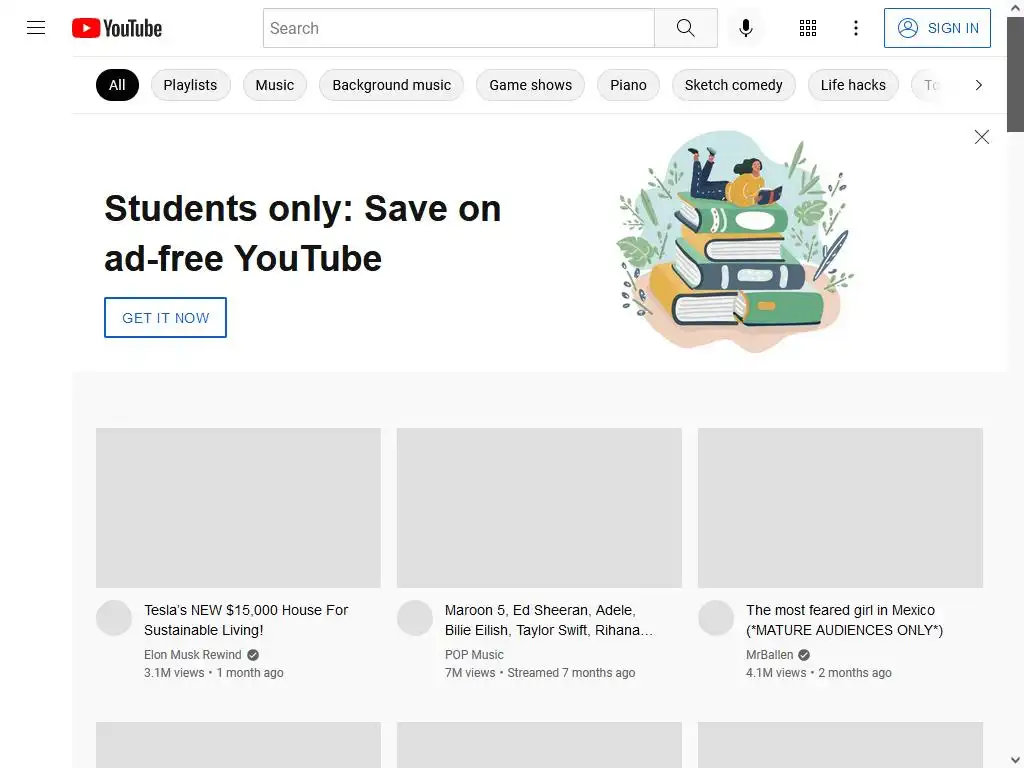Open the POP Music channel name
Screen dimensions: 1024x768
point(474,655)
